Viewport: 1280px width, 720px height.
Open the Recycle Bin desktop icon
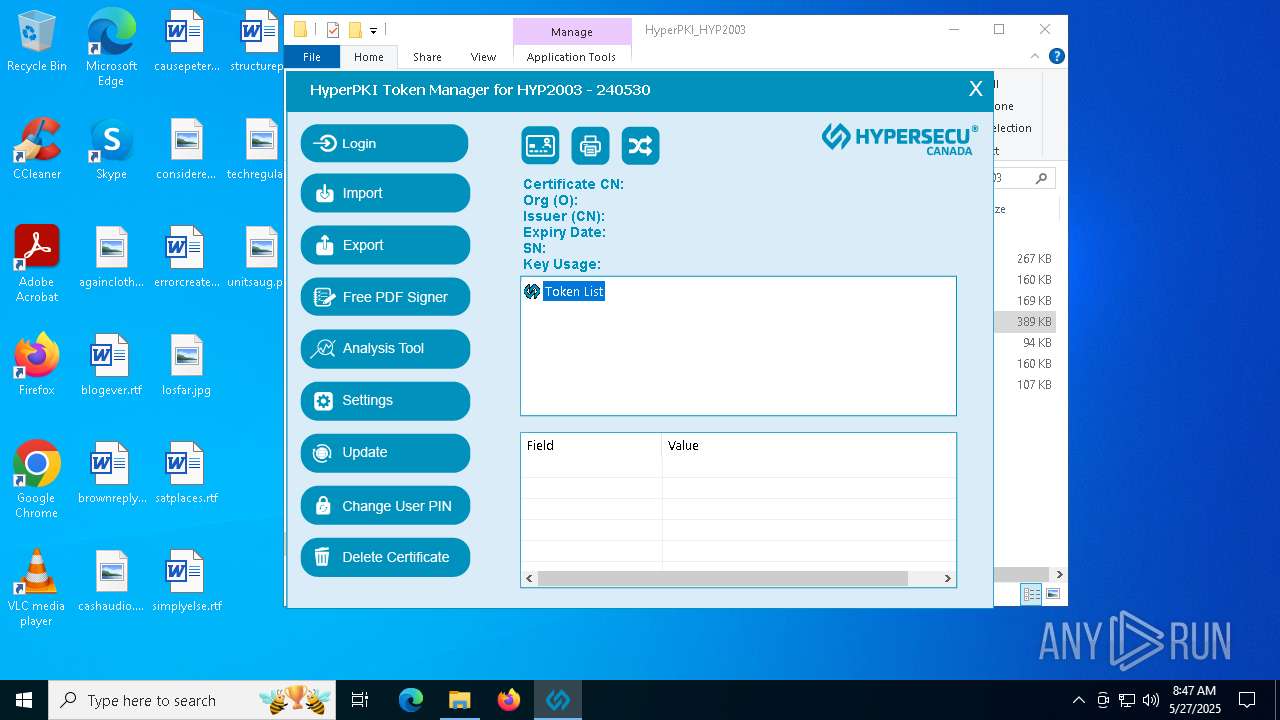tap(37, 43)
